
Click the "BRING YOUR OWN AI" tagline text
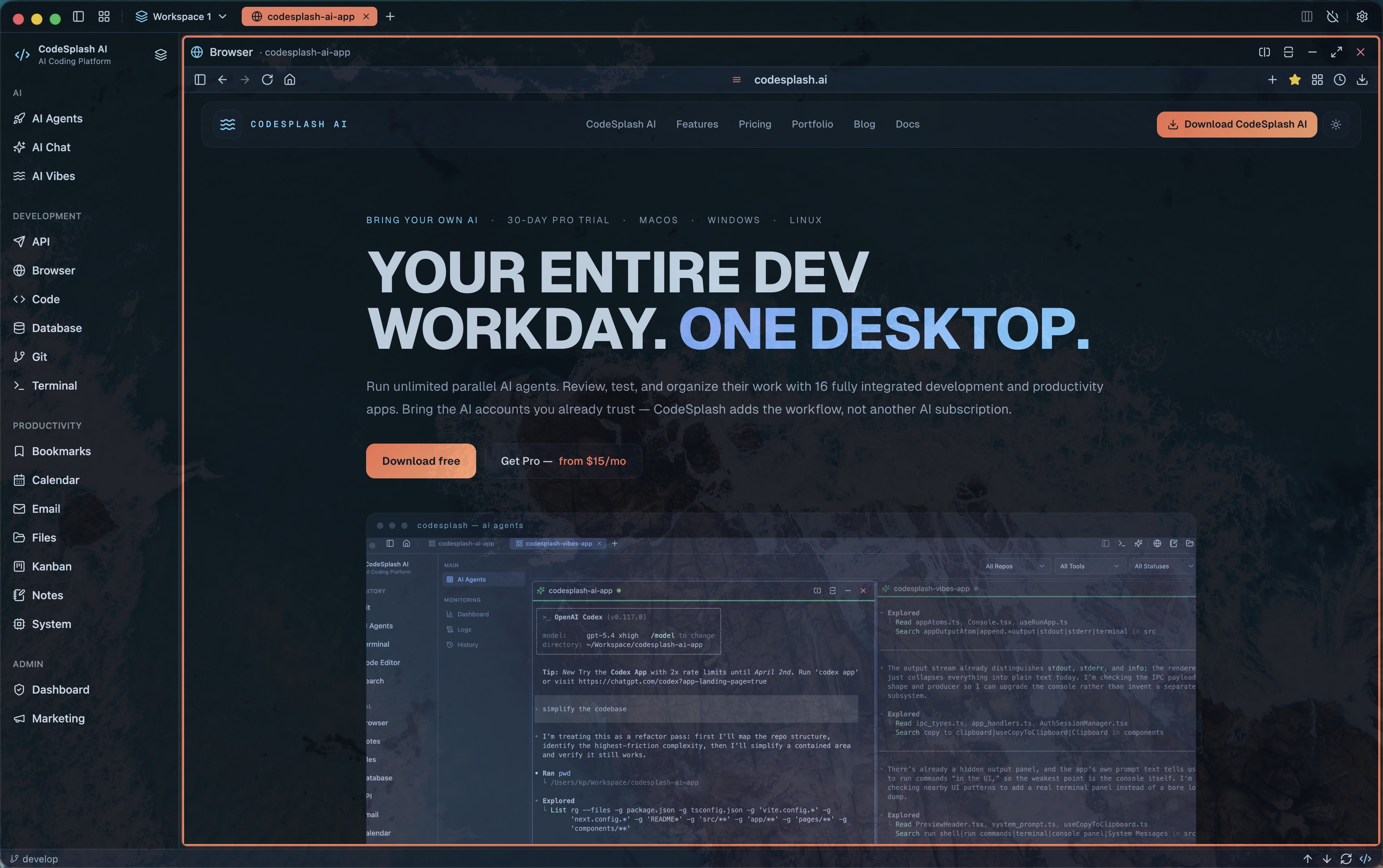(422, 220)
